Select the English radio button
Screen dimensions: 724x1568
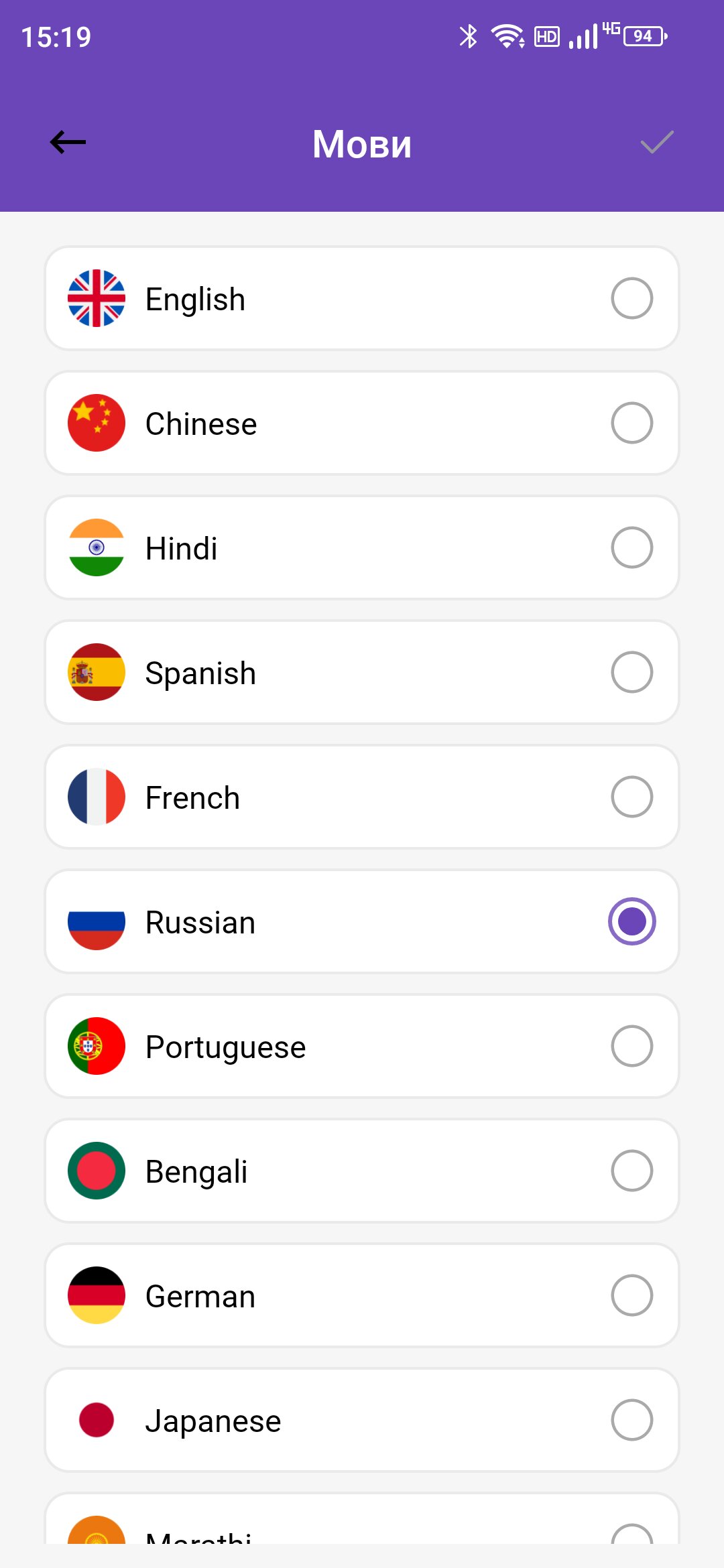pyautogui.click(x=631, y=298)
